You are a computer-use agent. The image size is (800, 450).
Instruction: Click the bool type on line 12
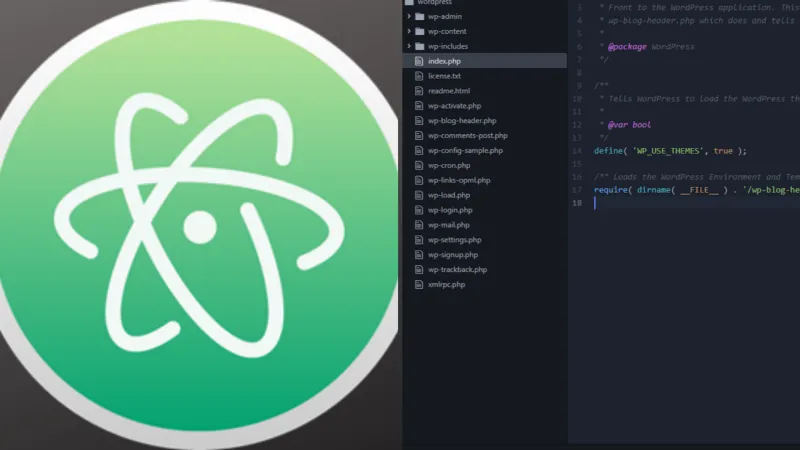(642, 125)
